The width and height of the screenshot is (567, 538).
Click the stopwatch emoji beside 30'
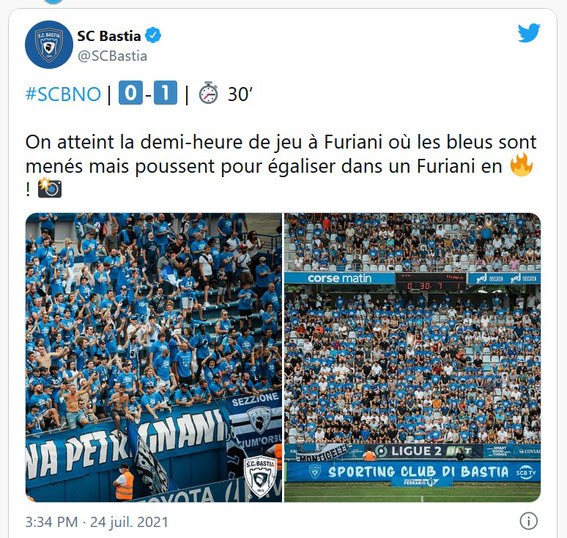pos(208,93)
